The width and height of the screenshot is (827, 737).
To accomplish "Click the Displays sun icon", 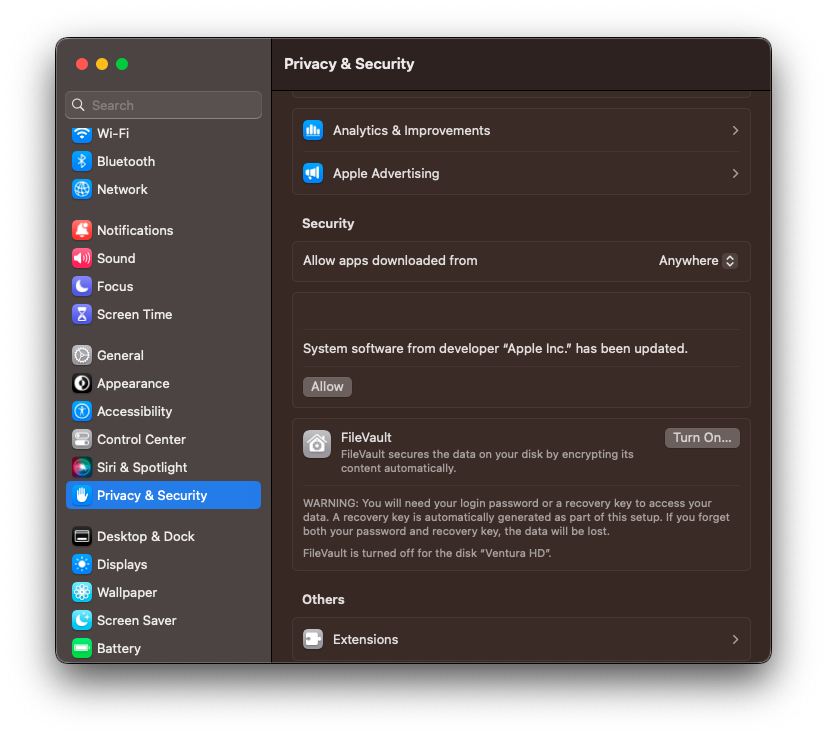I will (82, 564).
